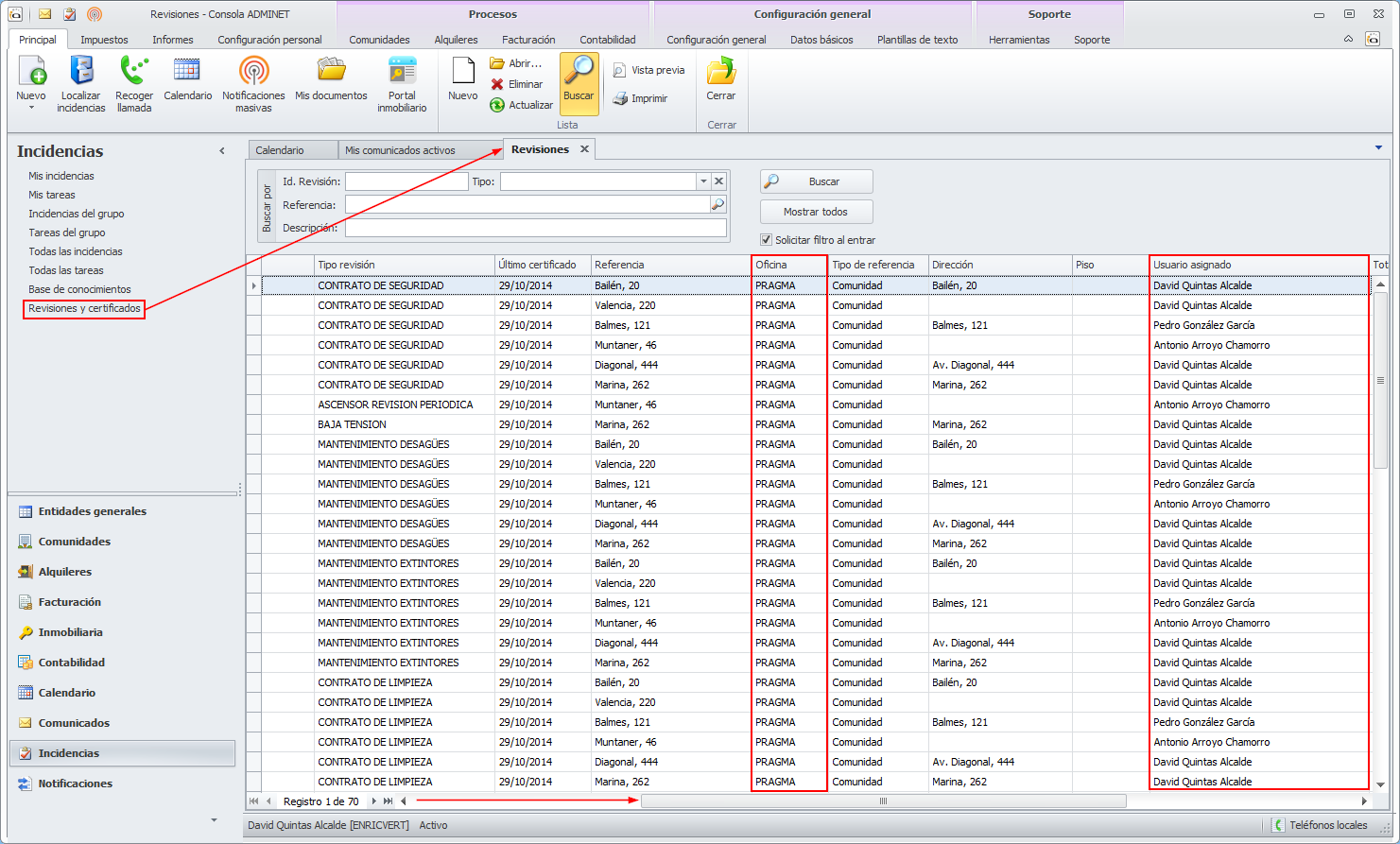Click the Eliminar red X icon
This screenshot has height=844, width=1400.
click(x=497, y=84)
